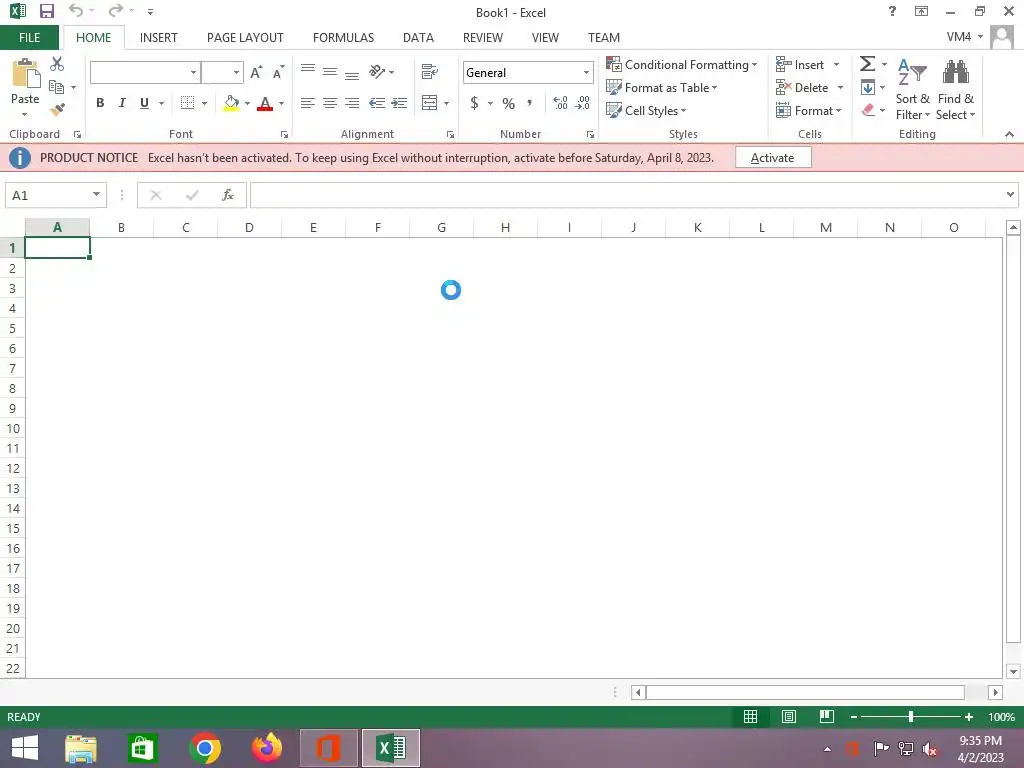Switch to the FORMULAS tab
The width and height of the screenshot is (1024, 768).
pyautogui.click(x=344, y=38)
